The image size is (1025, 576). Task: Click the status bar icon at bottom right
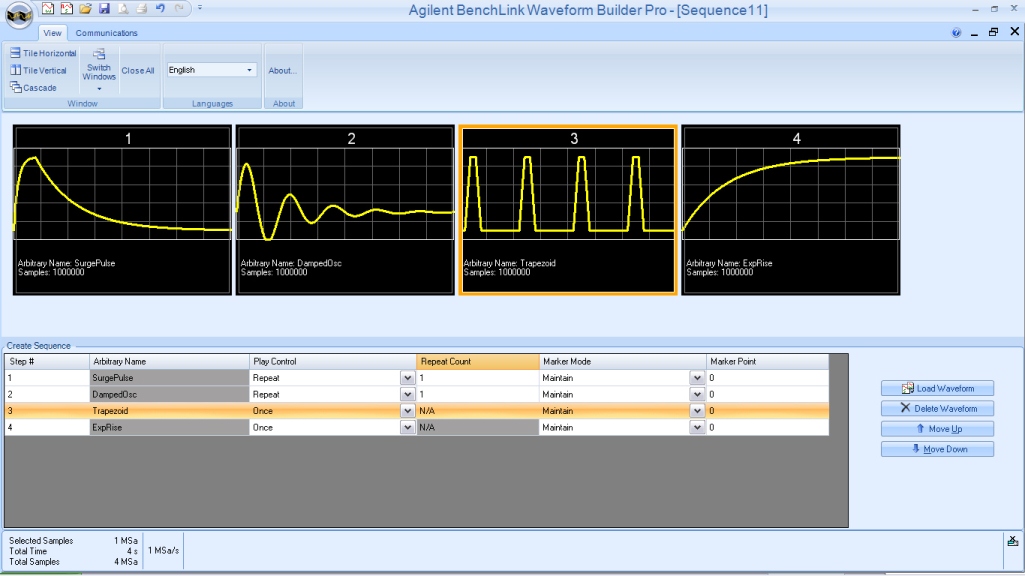click(x=1012, y=541)
